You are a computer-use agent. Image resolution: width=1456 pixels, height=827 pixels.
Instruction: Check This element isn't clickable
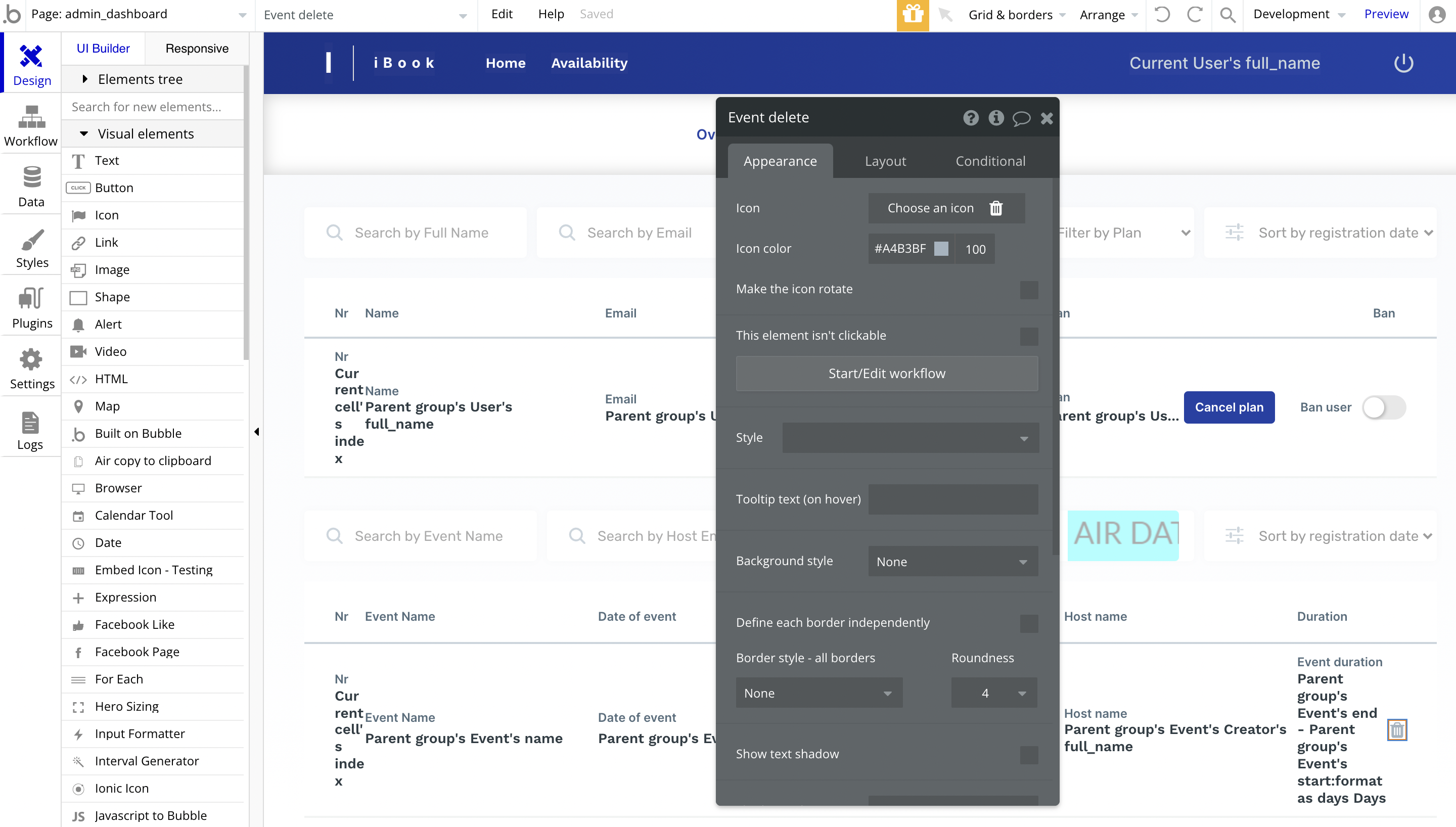click(1028, 336)
